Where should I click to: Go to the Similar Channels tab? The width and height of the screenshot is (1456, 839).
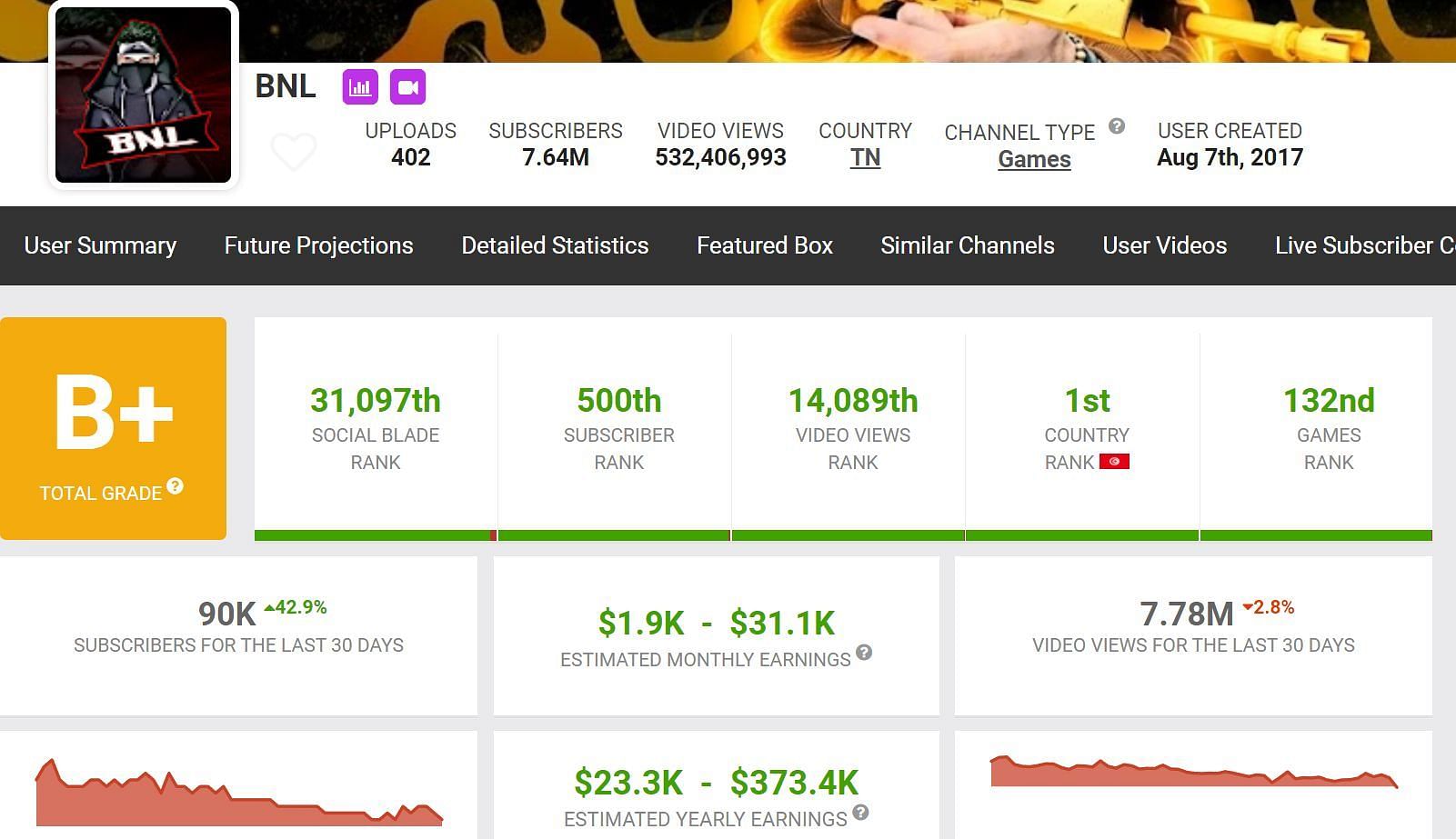coord(968,245)
